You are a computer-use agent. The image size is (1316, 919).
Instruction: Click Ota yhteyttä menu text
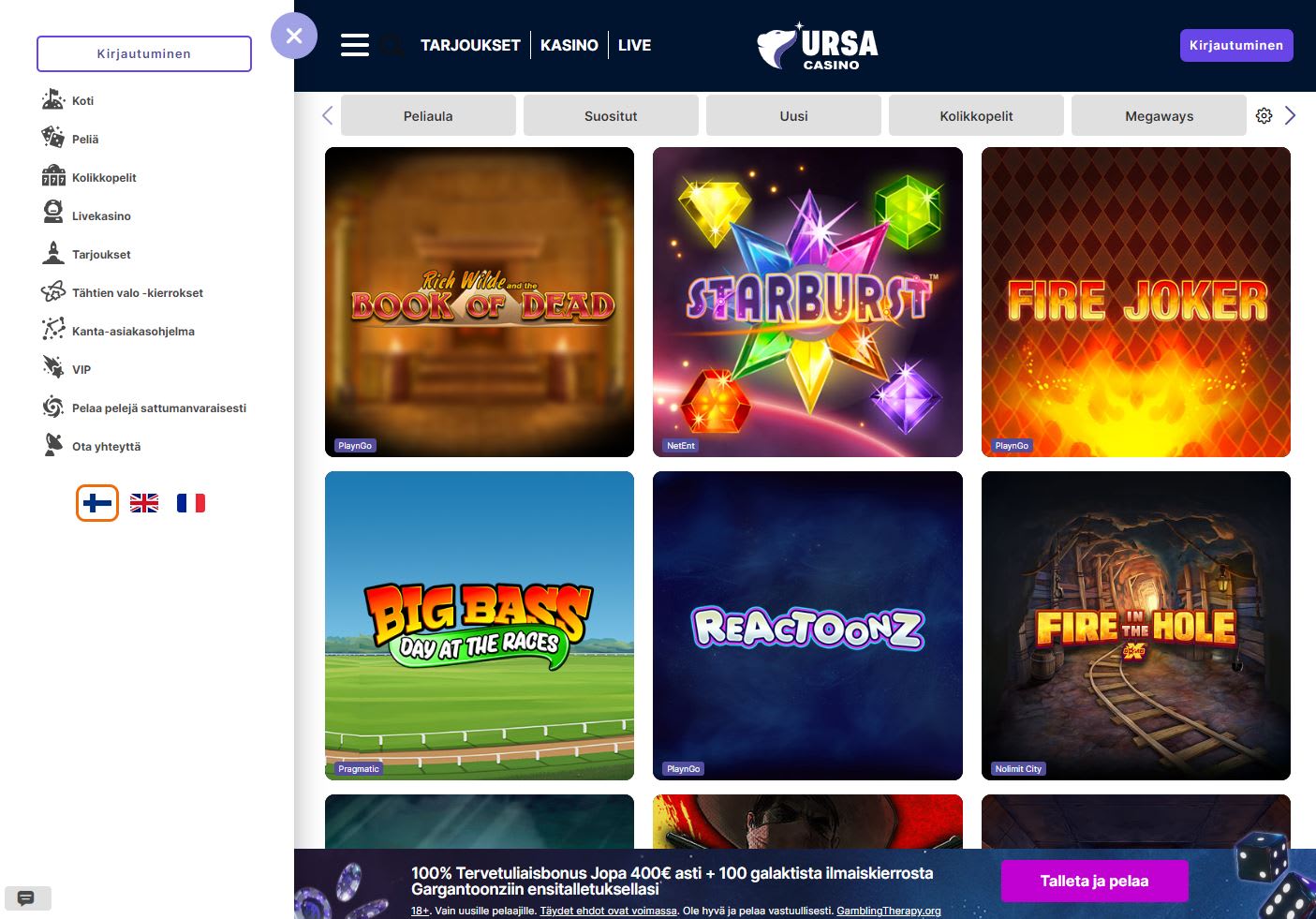[106, 446]
